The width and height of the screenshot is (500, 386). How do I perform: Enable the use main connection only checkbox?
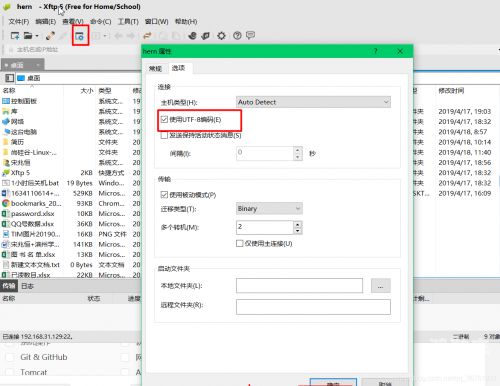pyautogui.click(x=239, y=243)
